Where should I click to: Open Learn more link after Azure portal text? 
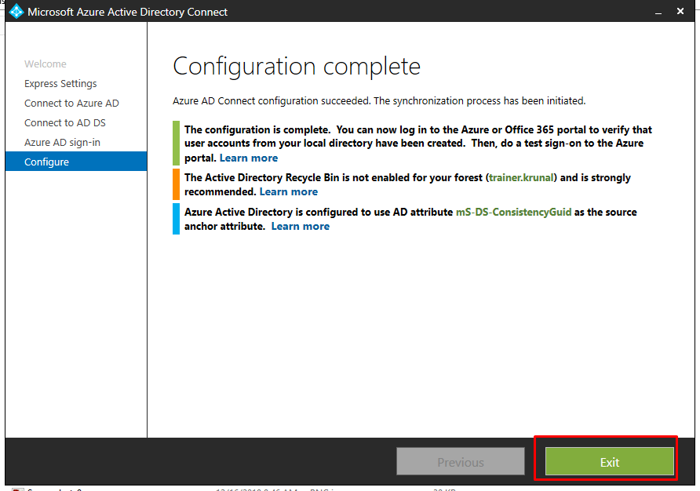click(248, 158)
